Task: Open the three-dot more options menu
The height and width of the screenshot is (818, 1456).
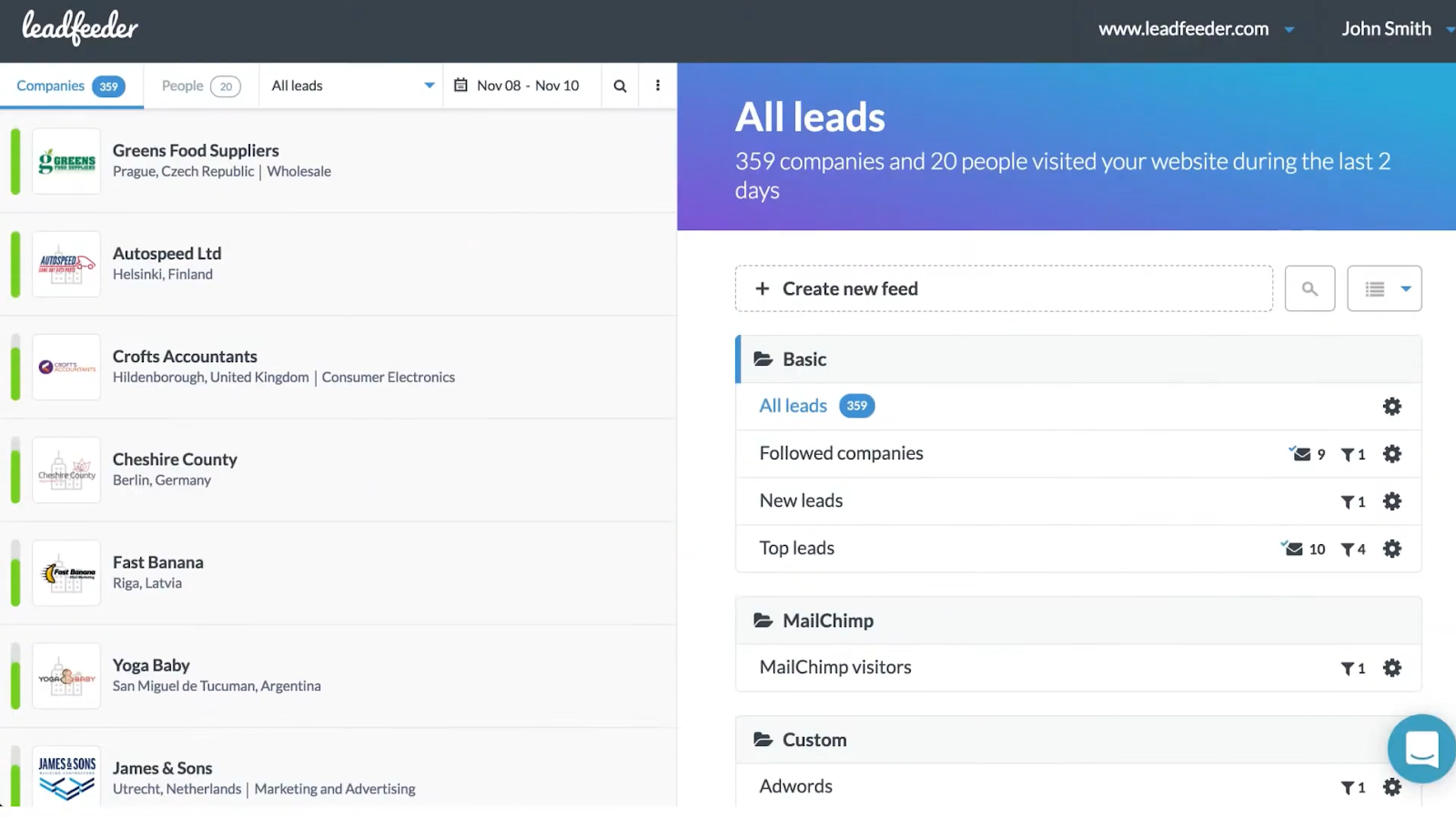Action: pos(657,86)
